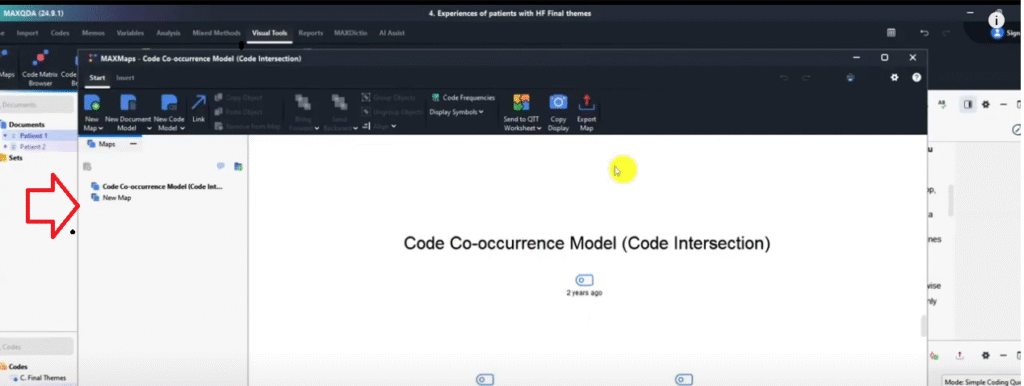Open the Codes menu tab
Viewport: 1024px width, 386px height.
[60, 33]
